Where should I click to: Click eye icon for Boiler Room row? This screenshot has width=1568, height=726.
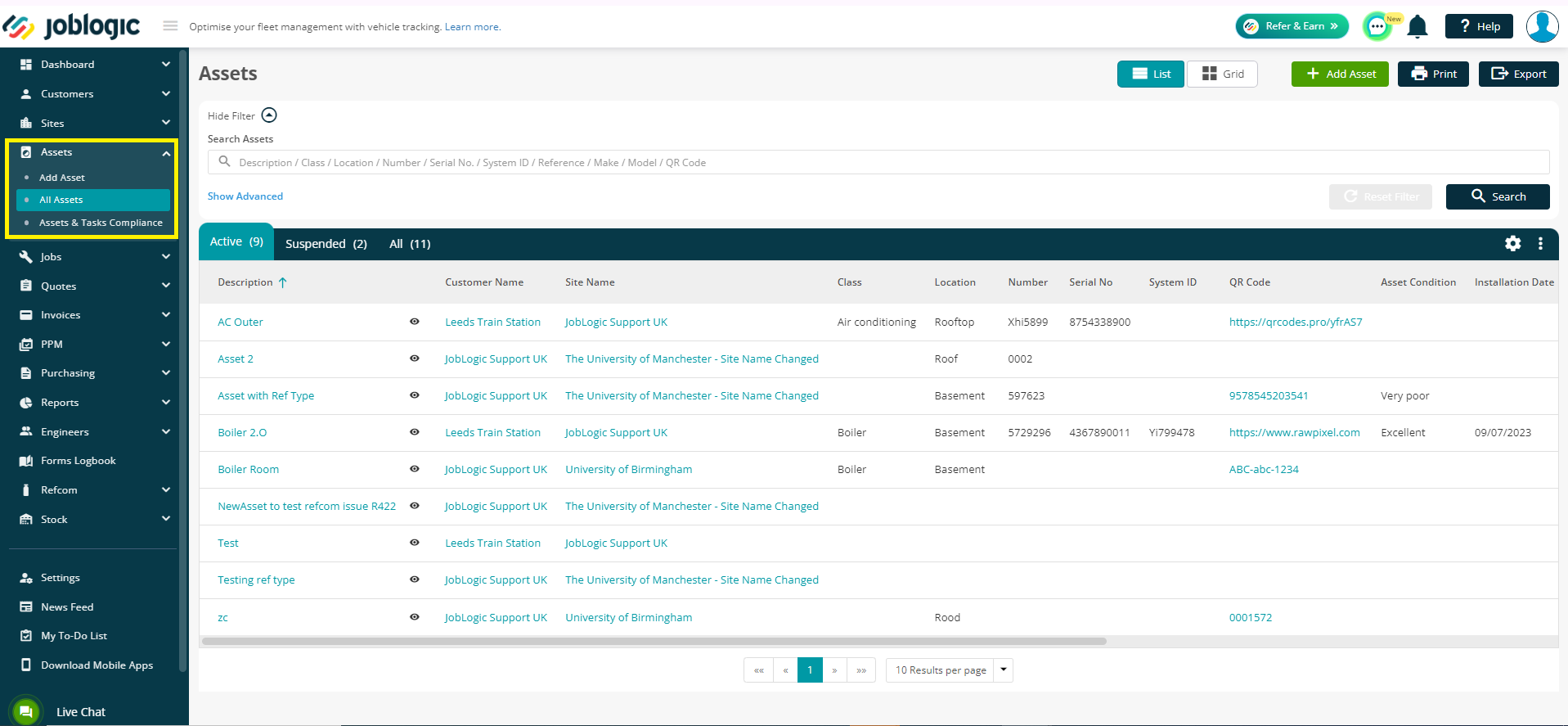[415, 469]
